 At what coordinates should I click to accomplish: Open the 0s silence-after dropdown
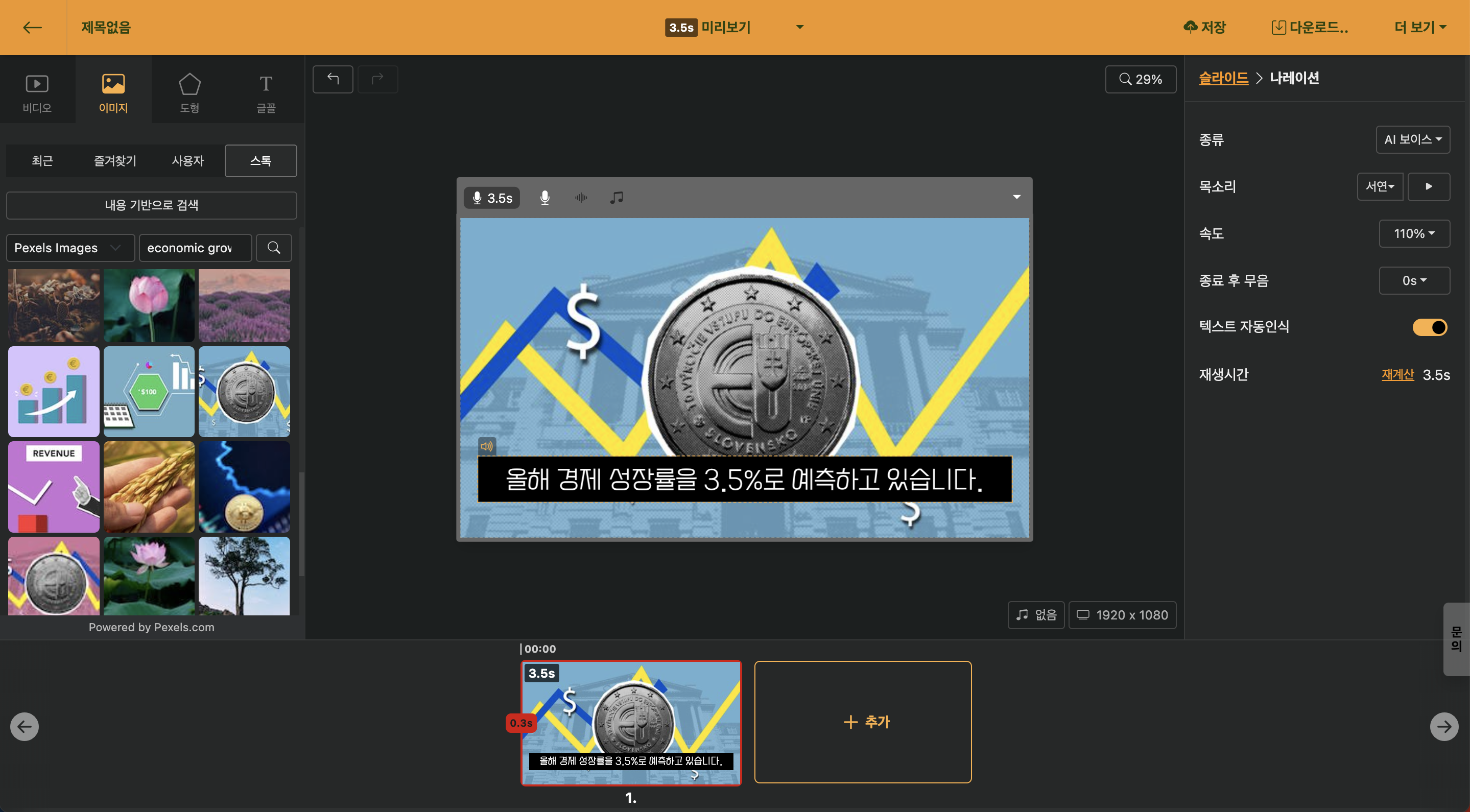pos(1414,280)
